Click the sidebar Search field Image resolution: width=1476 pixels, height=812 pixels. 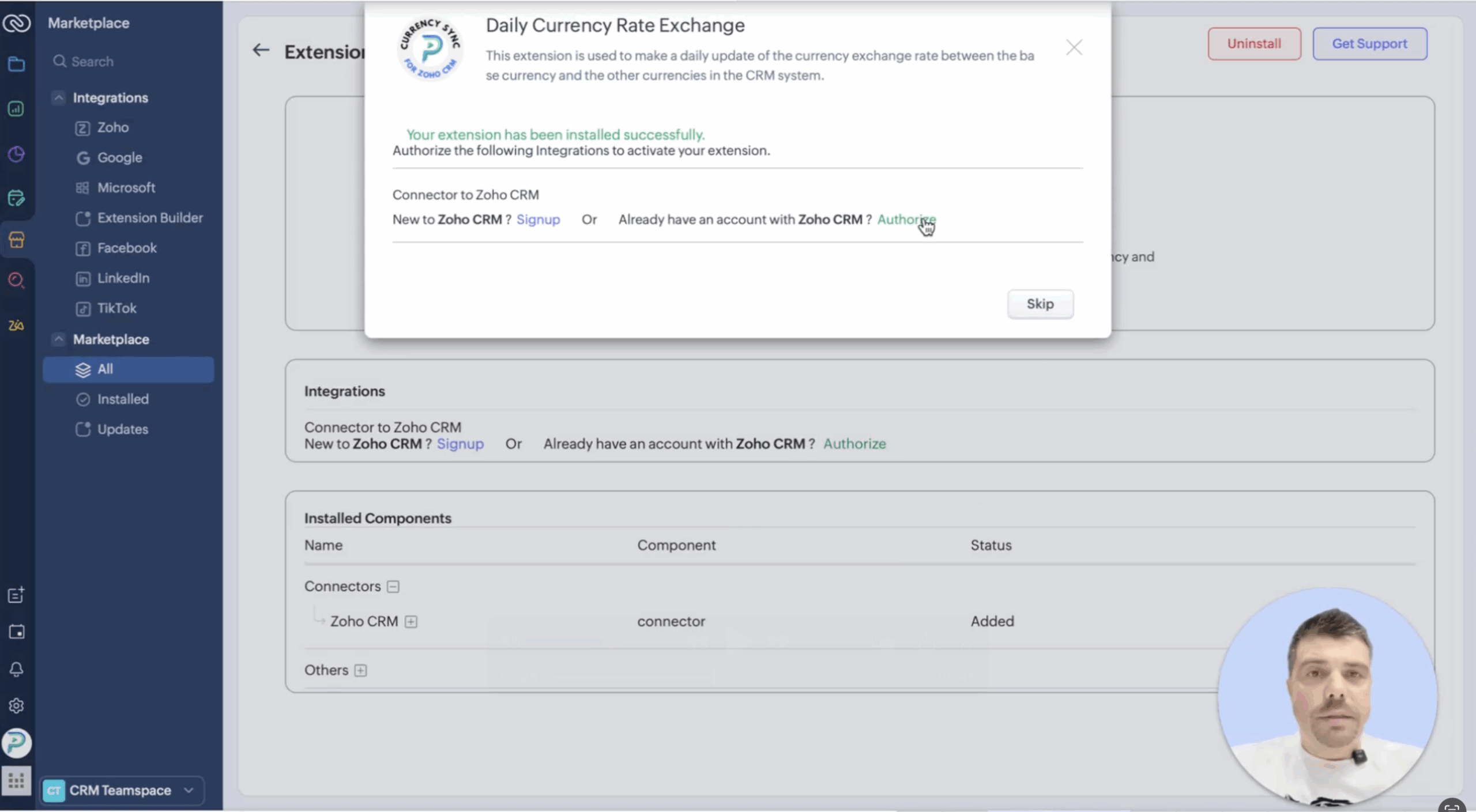[92, 62]
